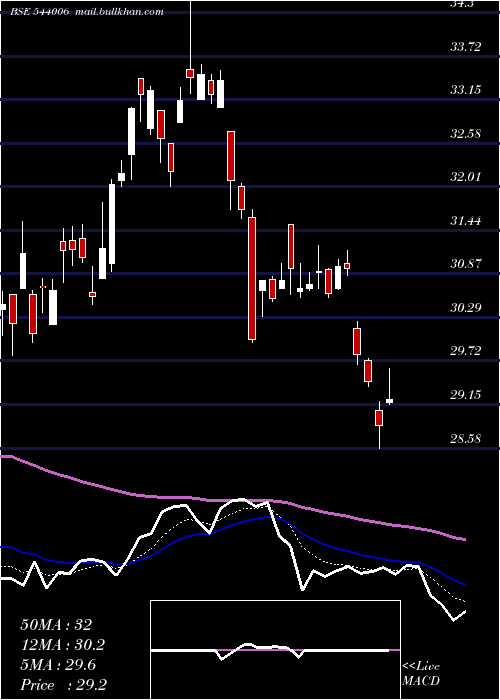Click the 29.72 price axis label
The image size is (500, 700).
pos(466,351)
